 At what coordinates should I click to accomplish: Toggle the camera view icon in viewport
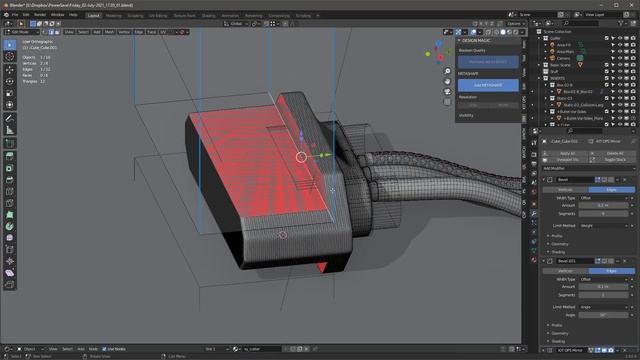447,91
